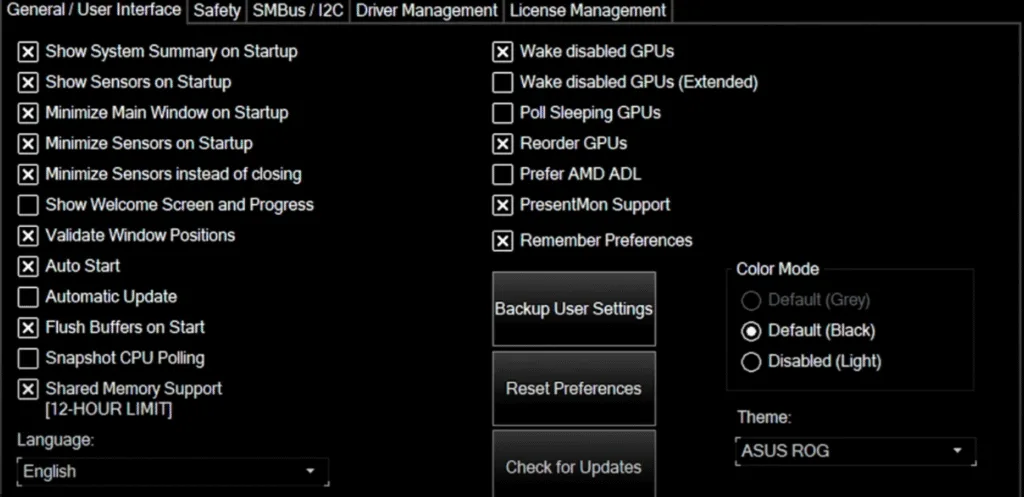Image resolution: width=1024 pixels, height=497 pixels.
Task: Disable PresentMon Support
Action: pos(502,205)
